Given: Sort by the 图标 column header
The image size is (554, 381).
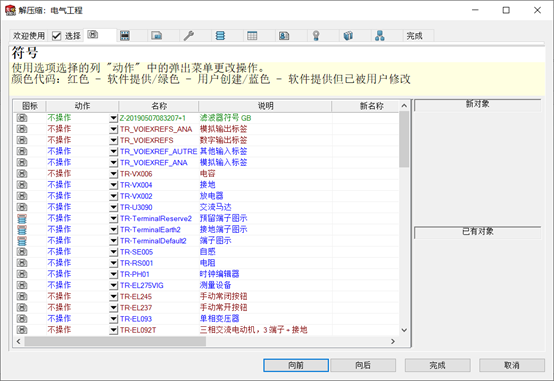Looking at the screenshot, I should [x=30, y=106].
